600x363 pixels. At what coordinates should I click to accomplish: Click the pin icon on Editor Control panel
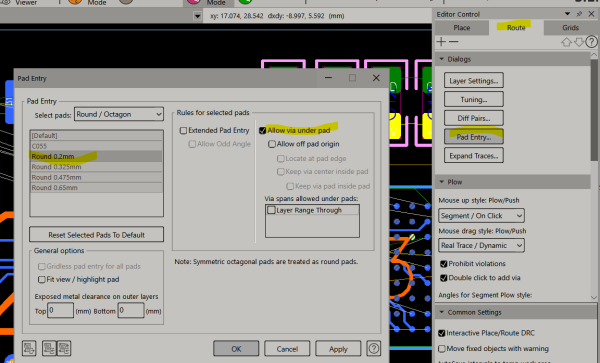point(579,14)
